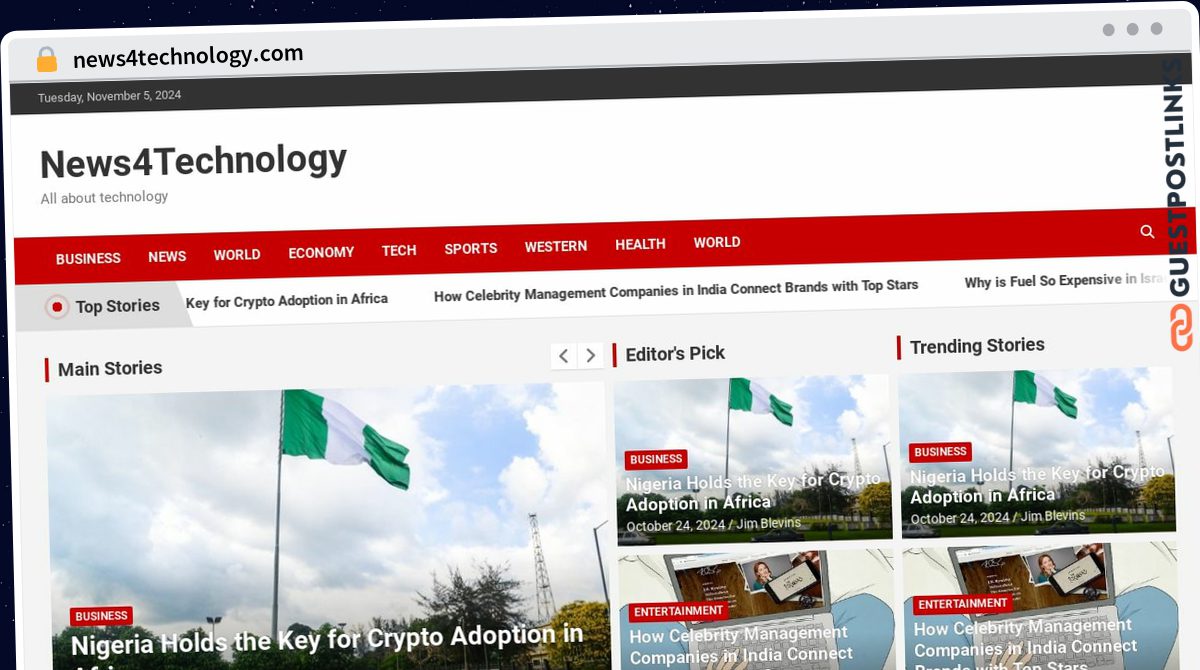The height and width of the screenshot is (670, 1200).
Task: Click October 24, 2024 date in Editor's Pick
Action: 675,526
